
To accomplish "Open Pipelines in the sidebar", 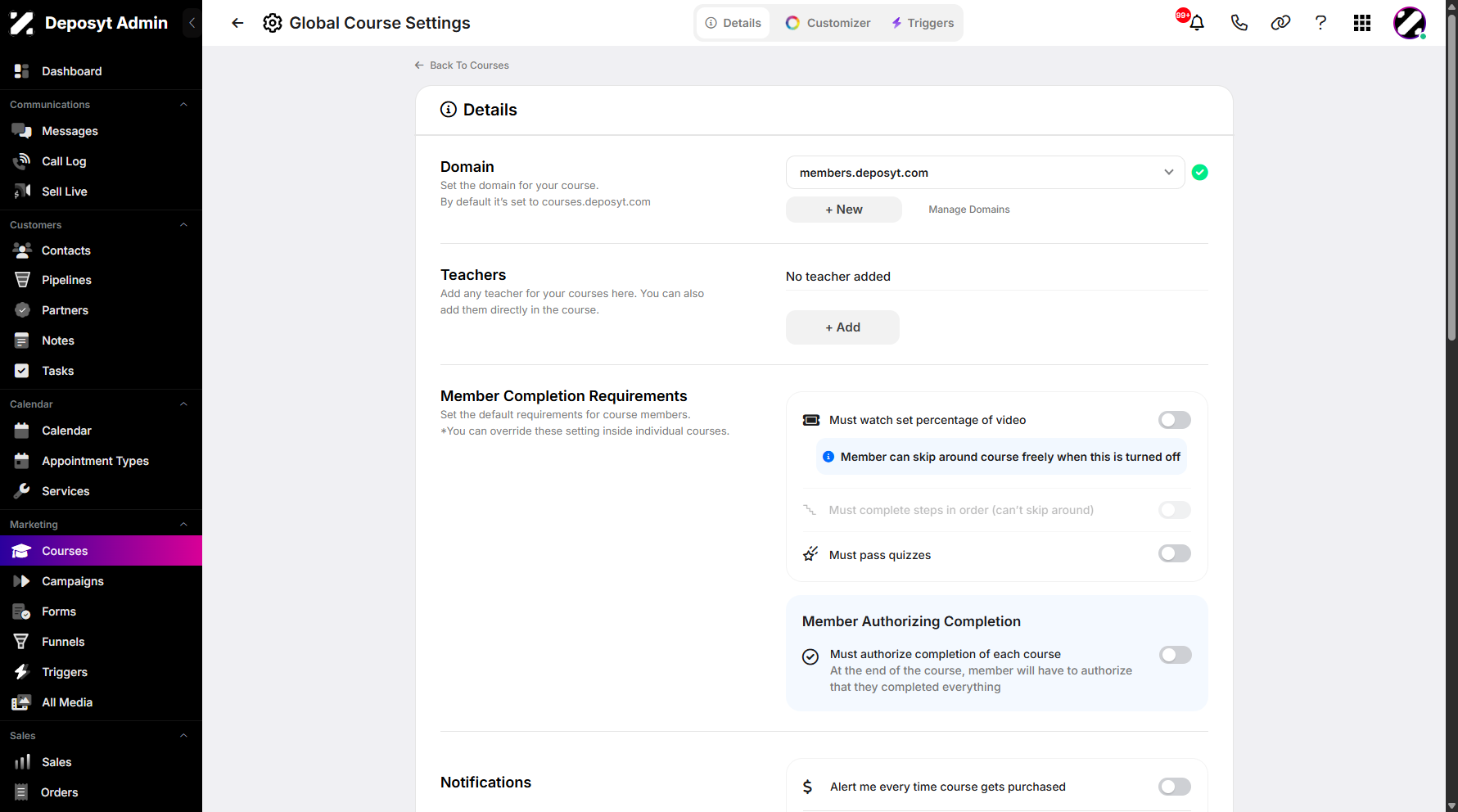I will tap(101, 280).
